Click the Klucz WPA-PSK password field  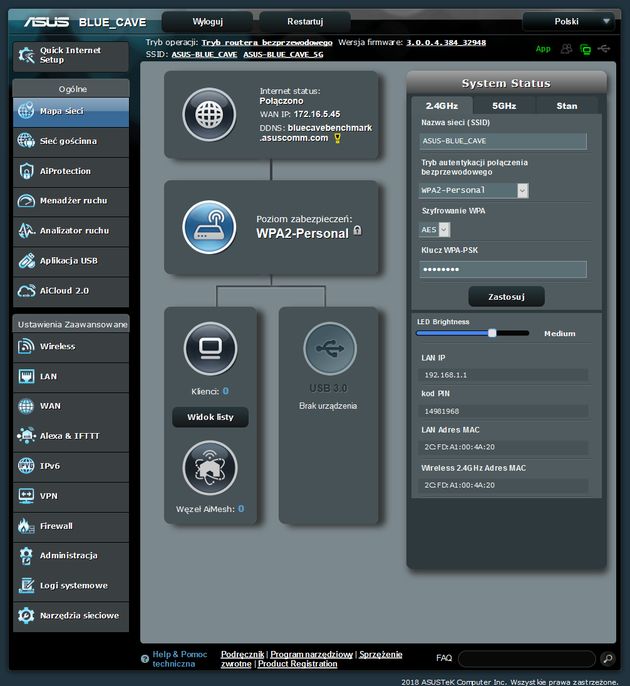[503, 269]
